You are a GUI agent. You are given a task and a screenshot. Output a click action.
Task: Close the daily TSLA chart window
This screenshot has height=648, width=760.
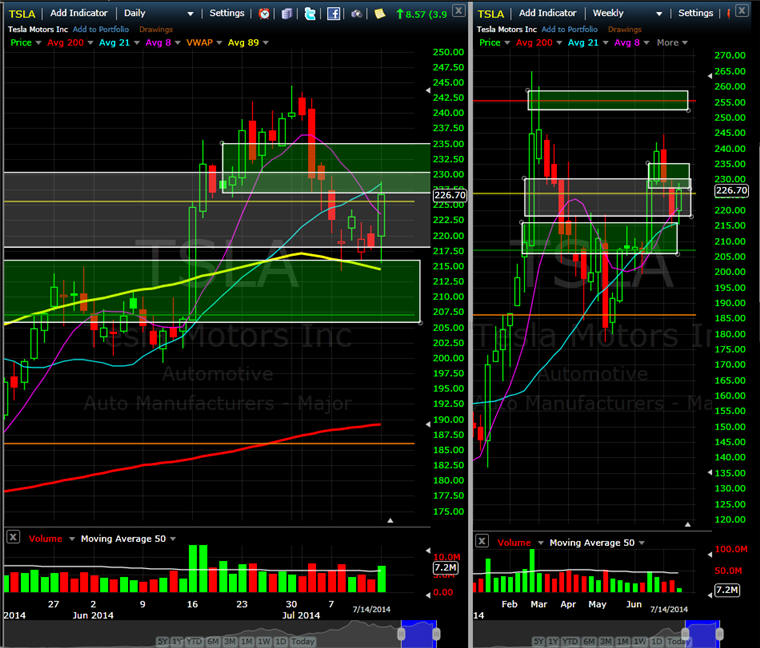tap(459, 10)
